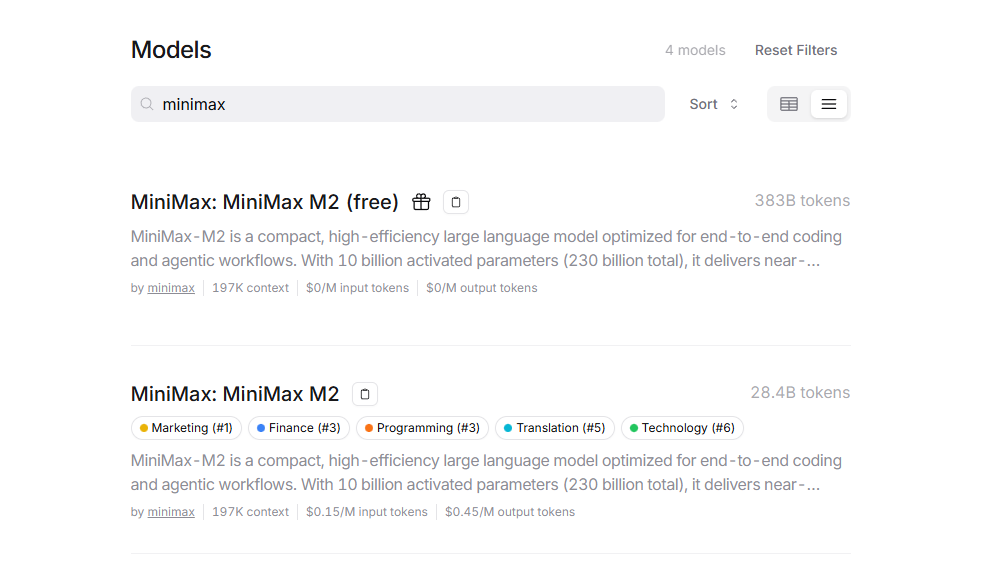
Task: Select the Marketing (#1) category chip
Action: (x=186, y=427)
